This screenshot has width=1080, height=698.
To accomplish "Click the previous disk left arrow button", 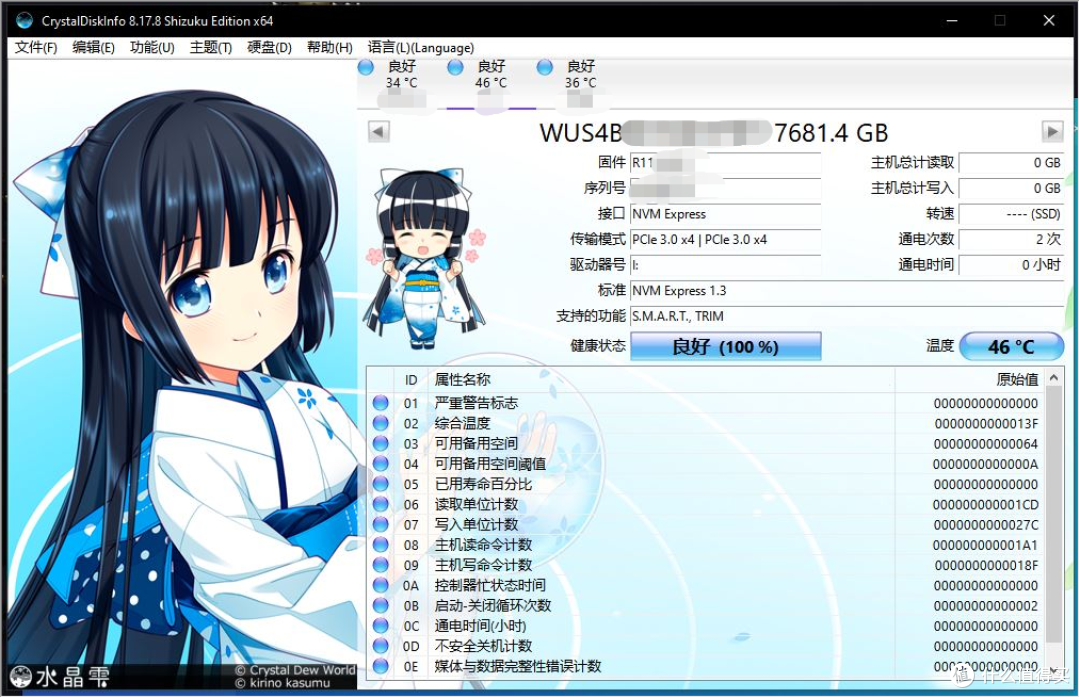I will click(378, 132).
